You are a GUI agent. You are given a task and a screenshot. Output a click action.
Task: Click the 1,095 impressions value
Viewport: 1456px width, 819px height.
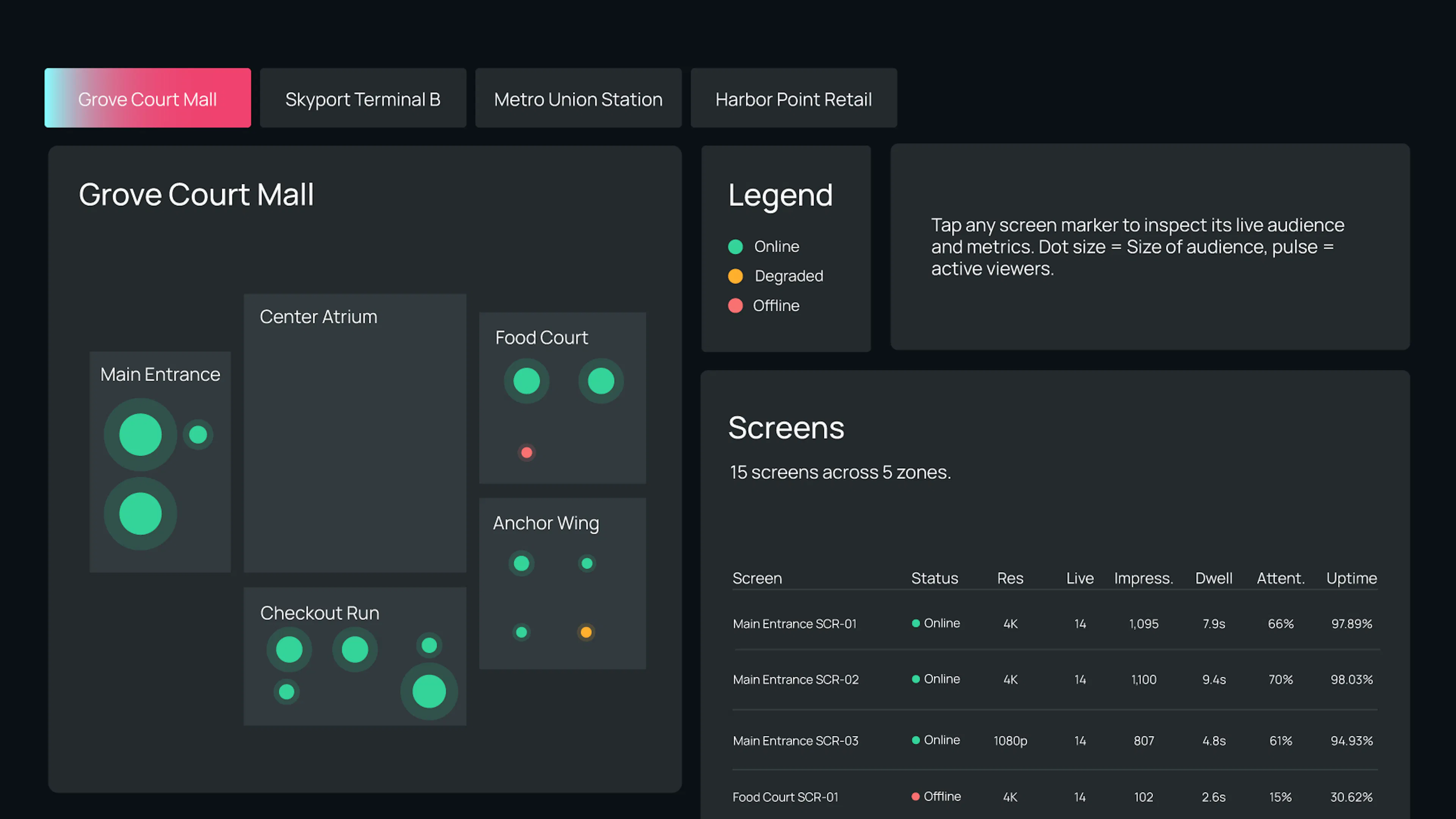[x=1144, y=624]
